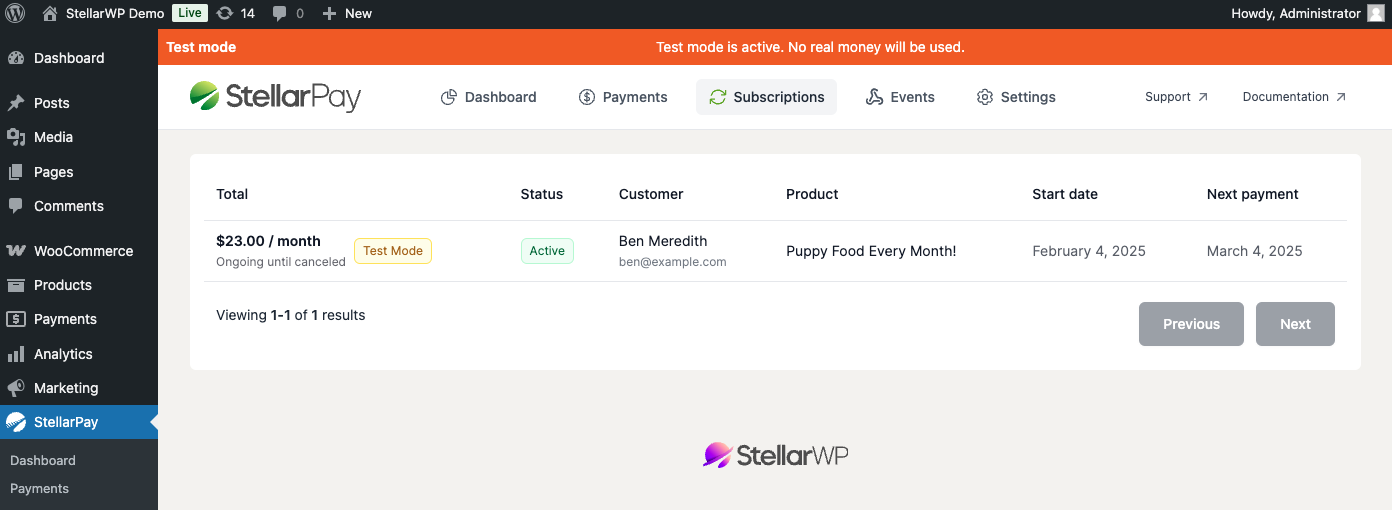Click the Next pagination button
The image size is (1392, 510).
(1295, 324)
